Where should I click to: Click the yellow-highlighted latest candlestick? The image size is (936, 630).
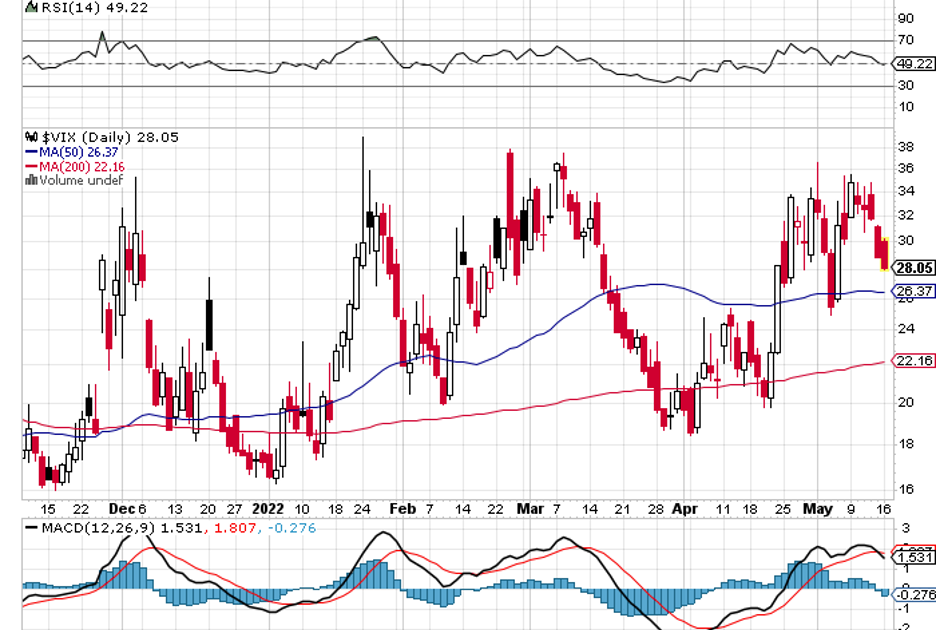884,253
